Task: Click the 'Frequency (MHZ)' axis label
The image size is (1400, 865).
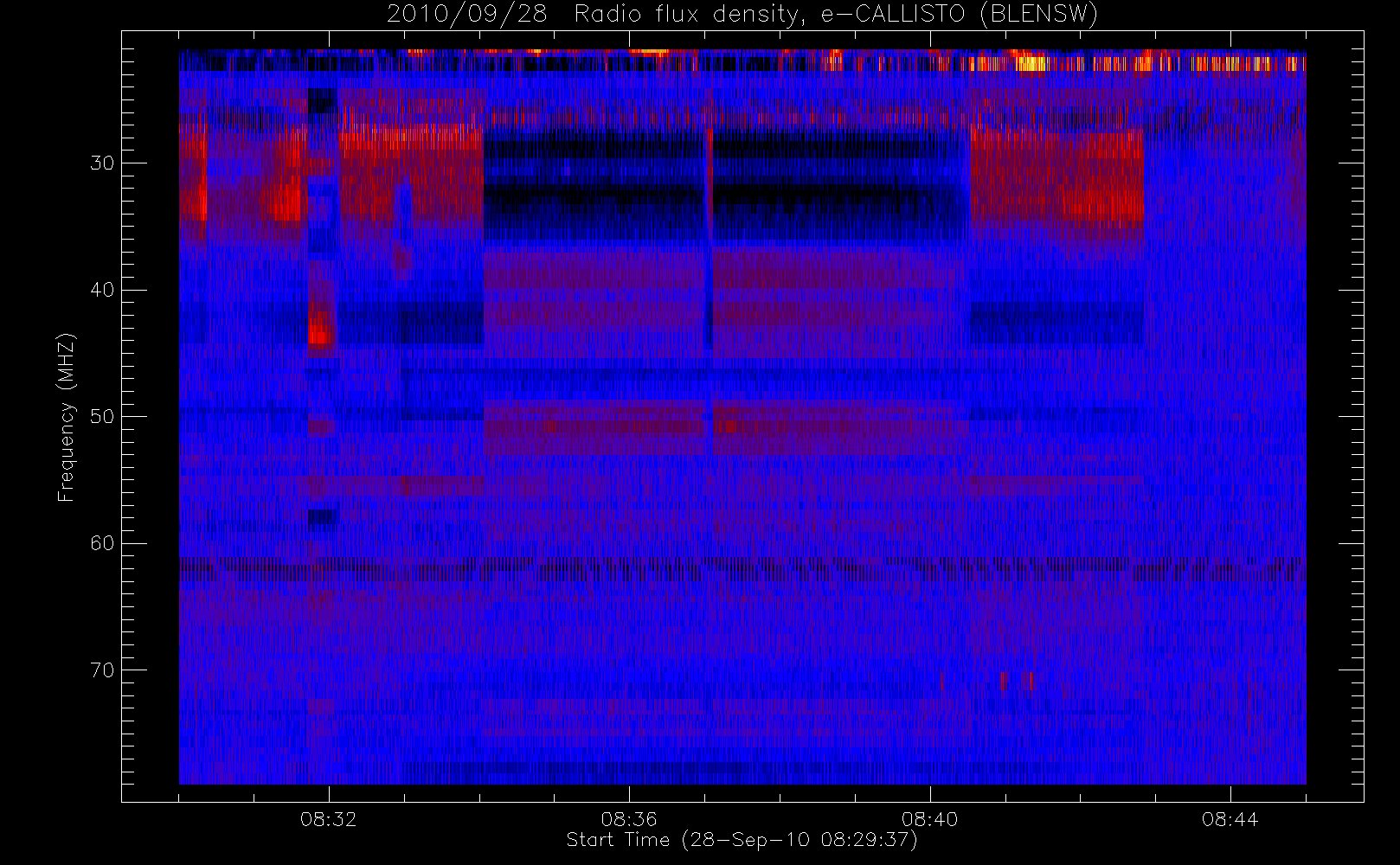Action: [67, 417]
